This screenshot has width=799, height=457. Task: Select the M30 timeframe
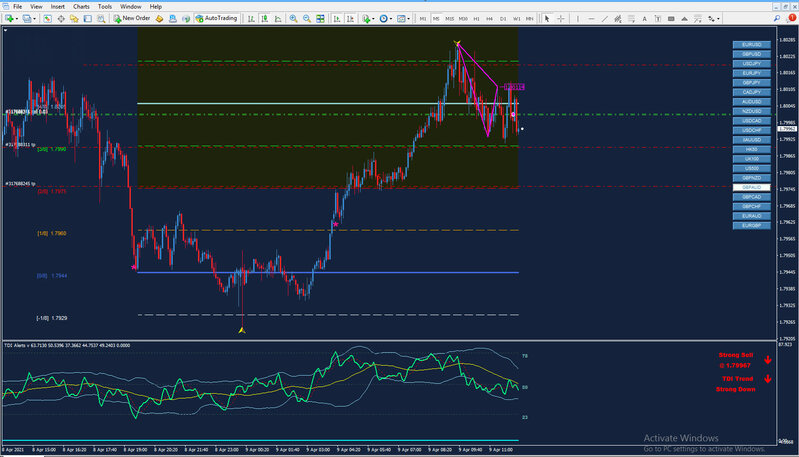click(463, 19)
